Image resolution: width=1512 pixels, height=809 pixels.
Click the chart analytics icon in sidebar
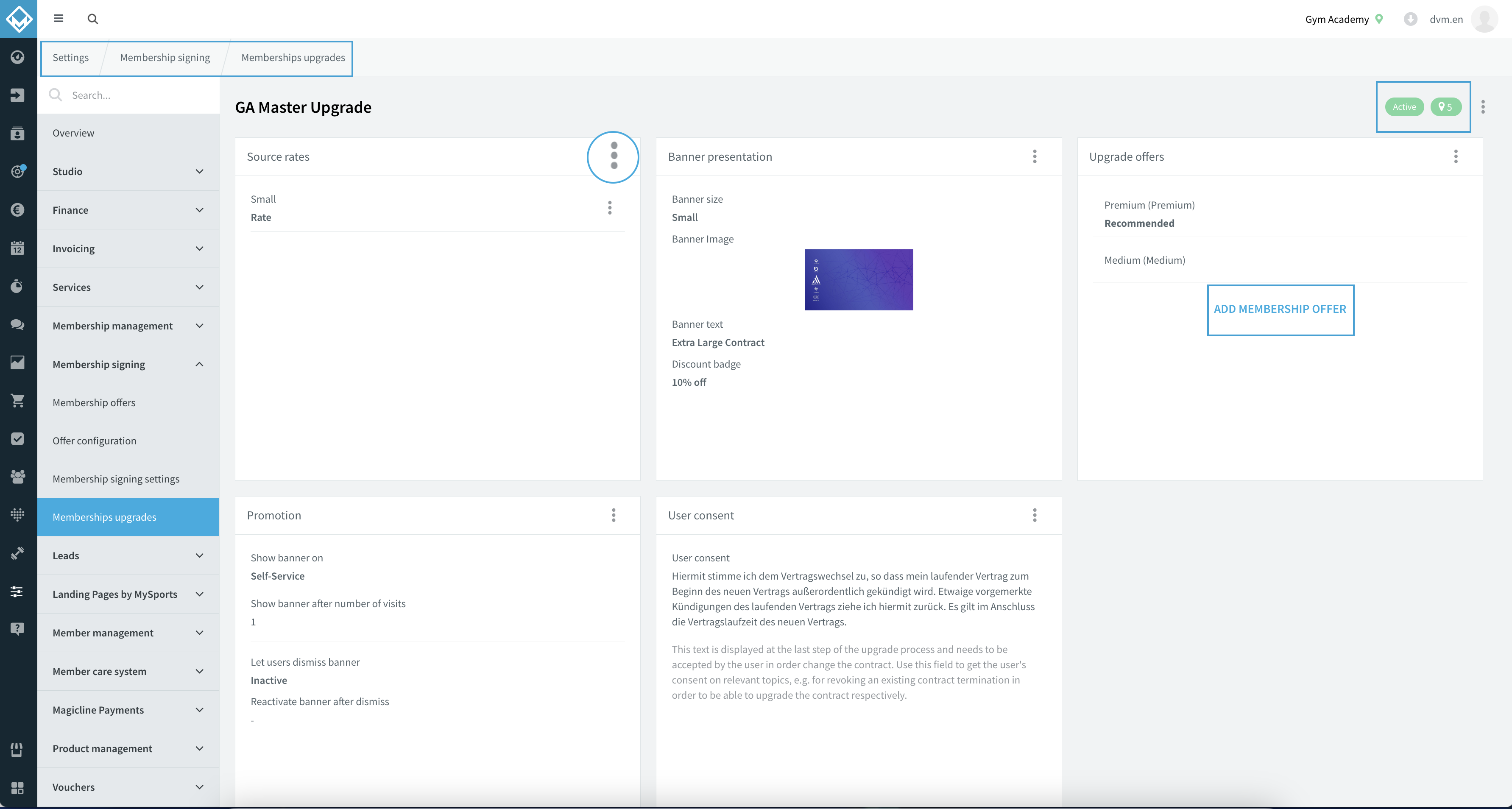[x=18, y=362]
